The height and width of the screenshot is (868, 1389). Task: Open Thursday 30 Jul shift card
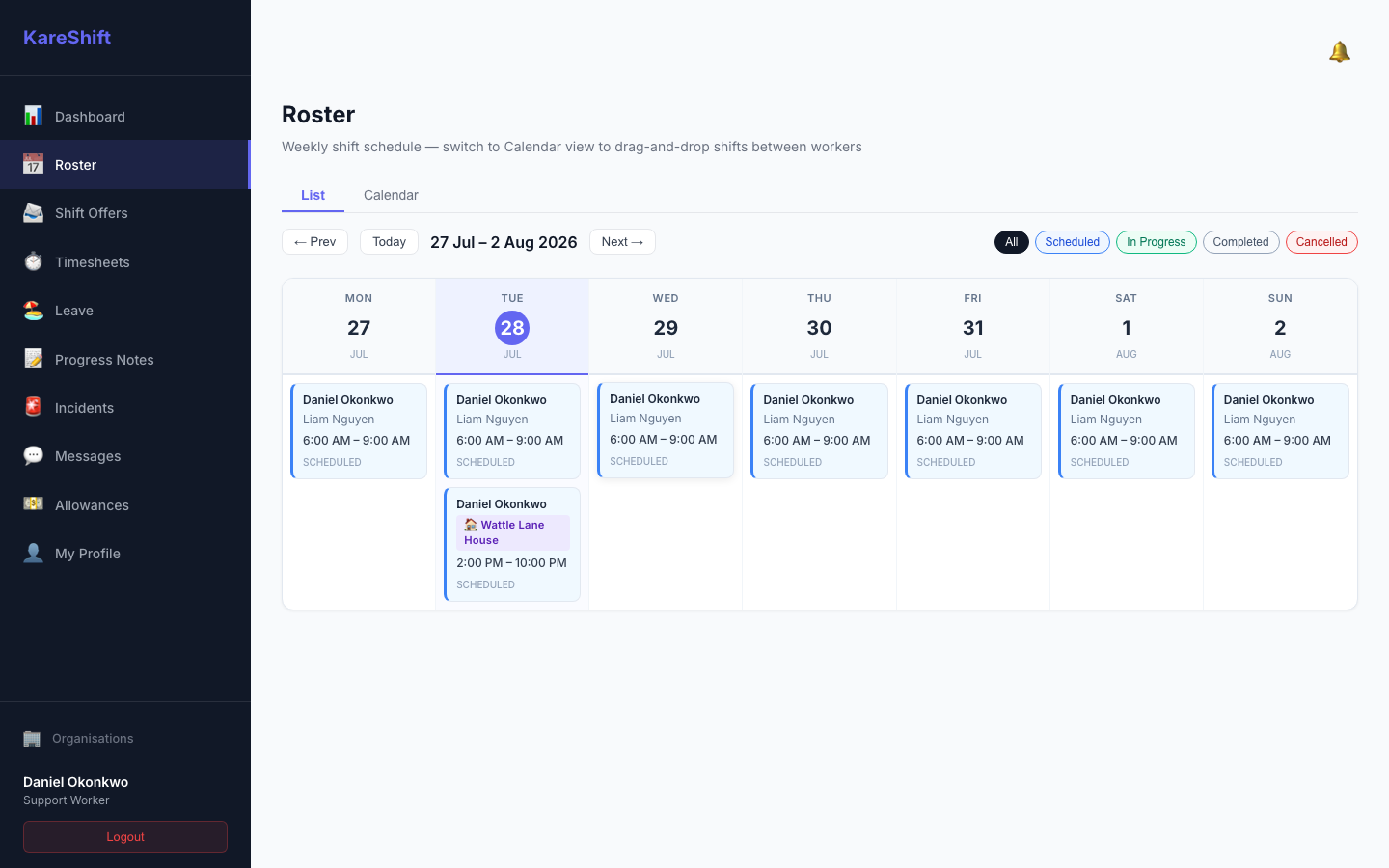pos(819,431)
